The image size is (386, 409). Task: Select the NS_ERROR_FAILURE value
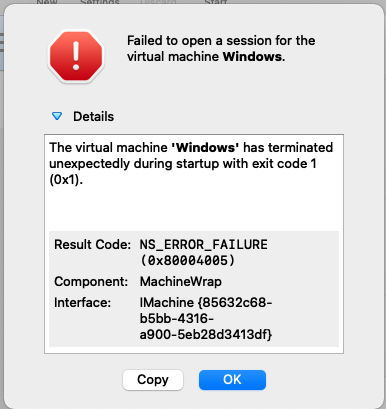(x=203, y=244)
